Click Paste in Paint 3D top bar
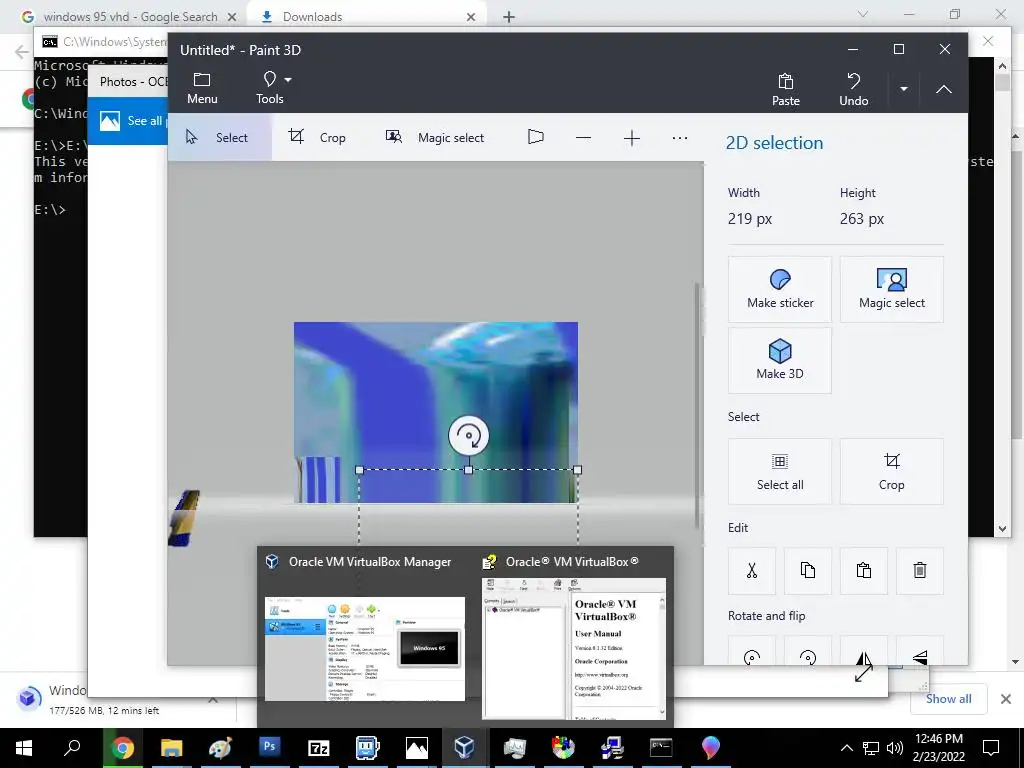 tap(786, 89)
